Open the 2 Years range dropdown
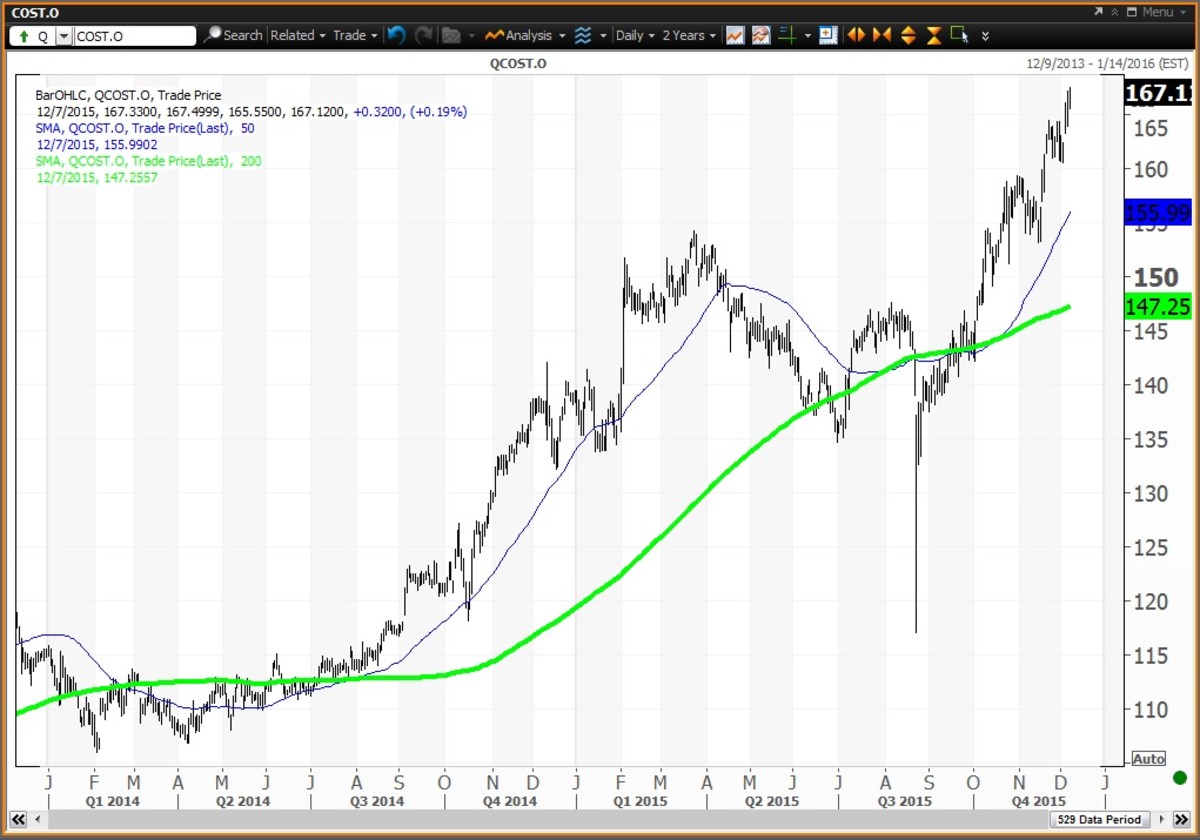The height and width of the screenshot is (840, 1200). [x=685, y=35]
